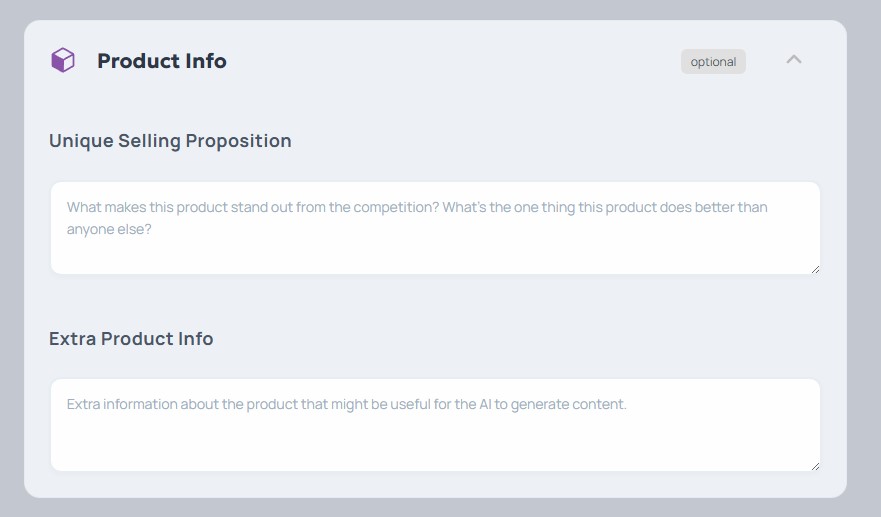The height and width of the screenshot is (517, 881).
Task: Click the "anyone else?" placeholder line
Action: [109, 229]
